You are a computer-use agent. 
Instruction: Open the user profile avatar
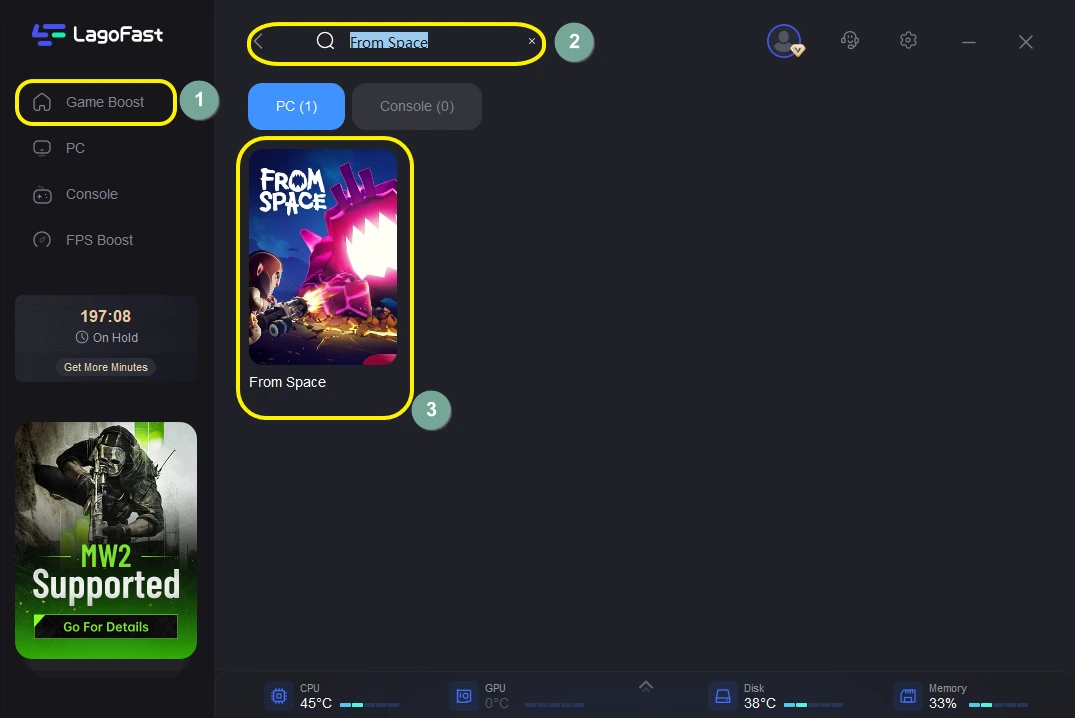coord(784,41)
